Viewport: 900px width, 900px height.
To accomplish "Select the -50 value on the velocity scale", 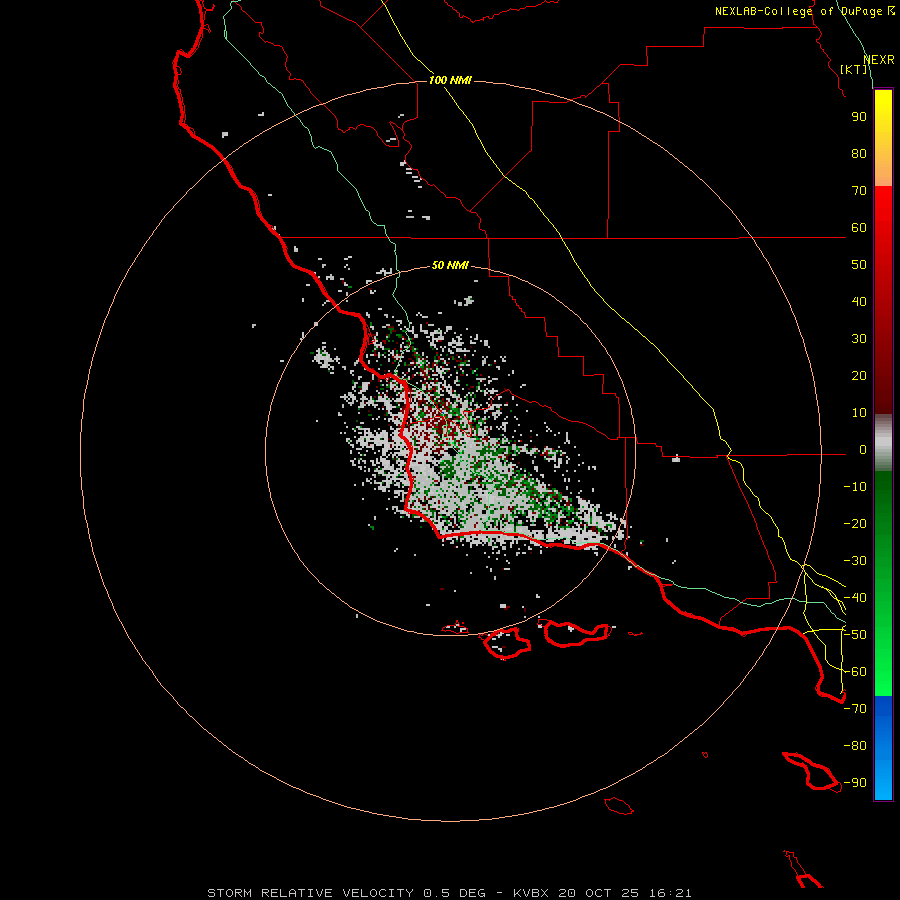I will tap(855, 635).
